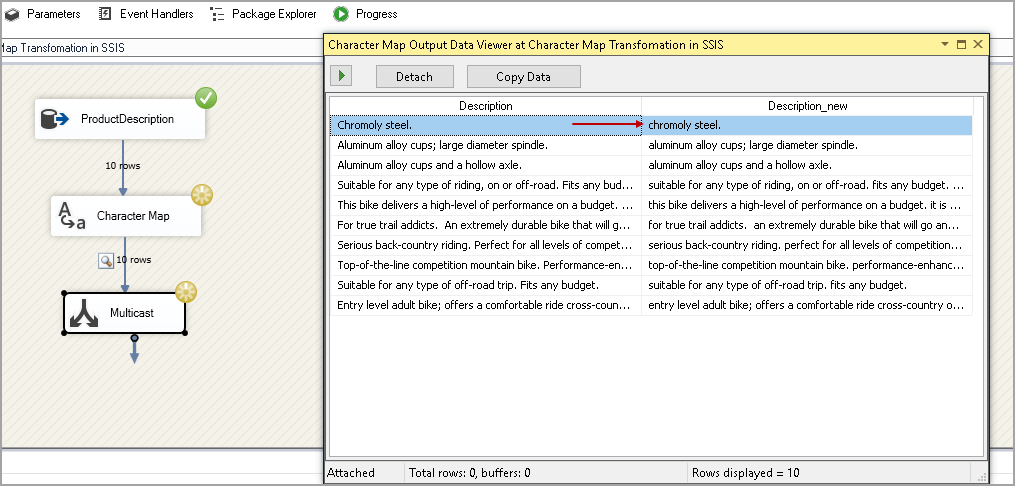The height and width of the screenshot is (486, 1015).
Task: Select the Multicast component icon
Action: click(83, 313)
